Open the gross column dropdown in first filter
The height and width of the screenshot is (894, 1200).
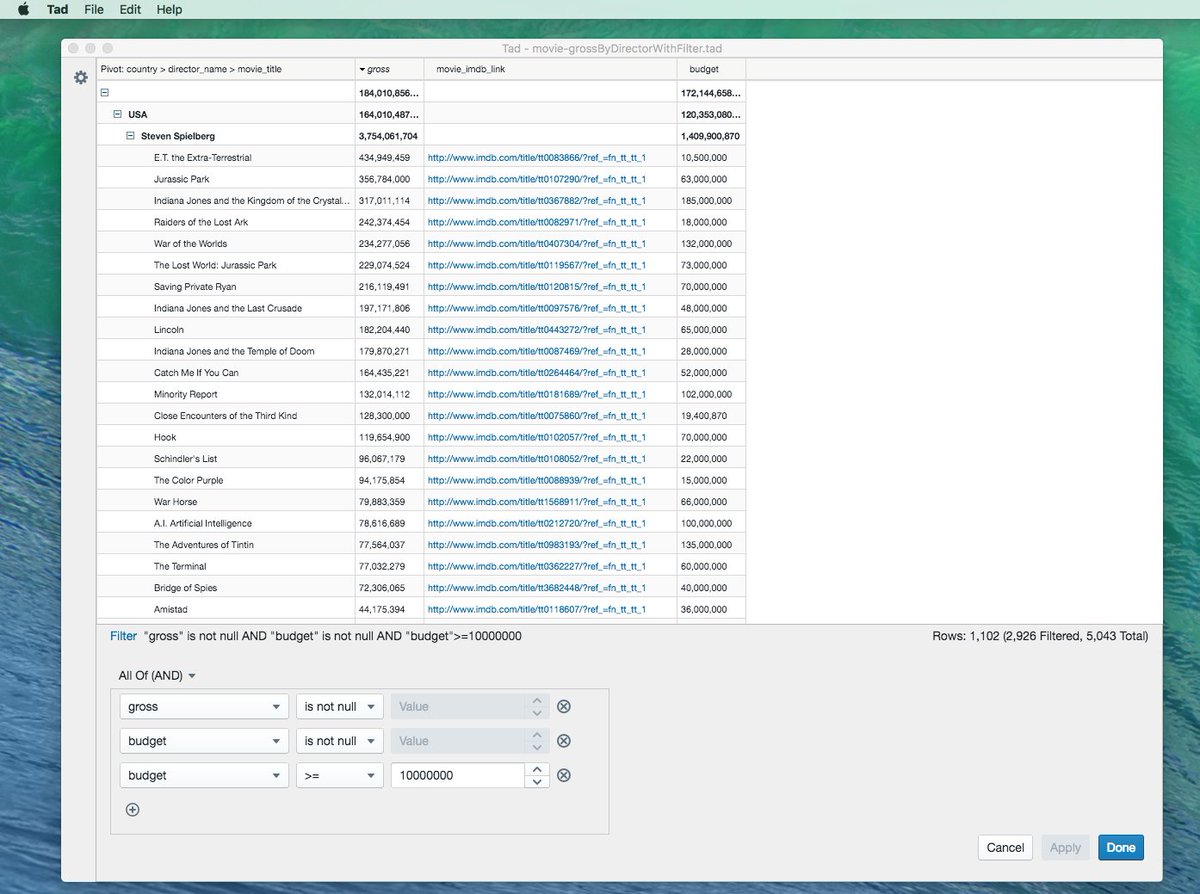coord(204,706)
